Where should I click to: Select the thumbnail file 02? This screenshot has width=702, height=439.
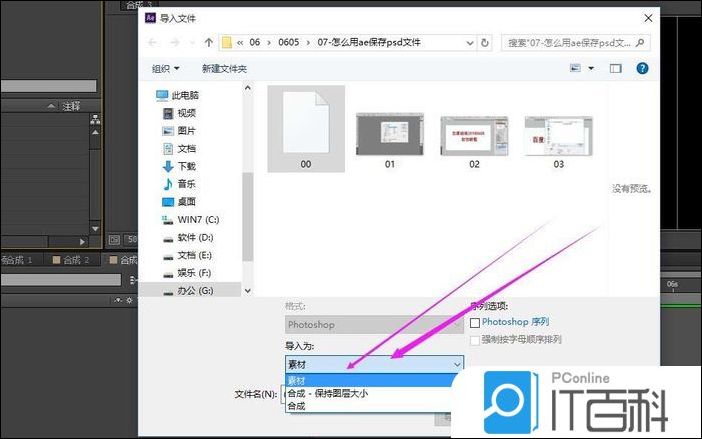point(474,142)
